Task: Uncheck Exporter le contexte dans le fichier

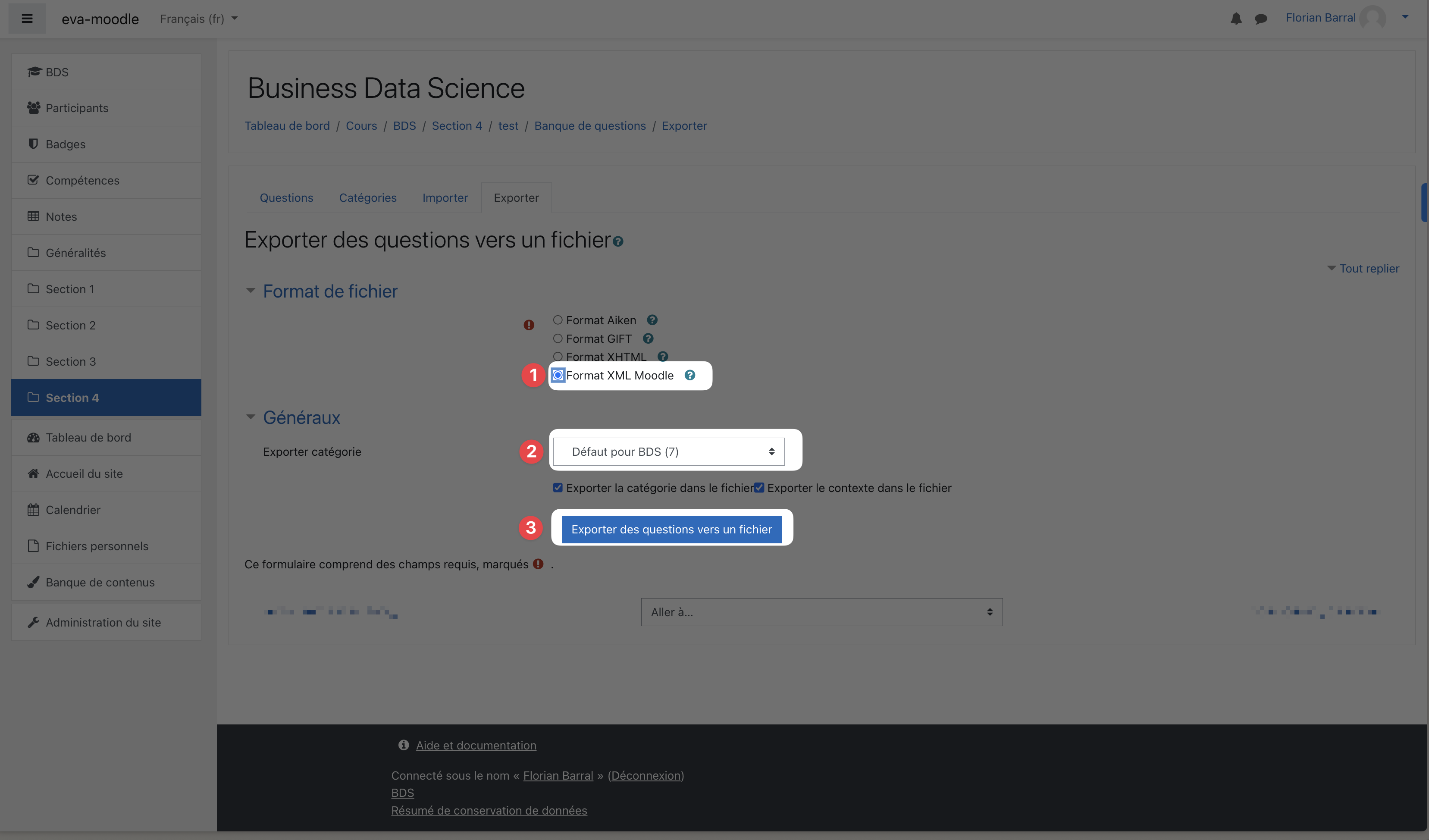Action: [759, 488]
